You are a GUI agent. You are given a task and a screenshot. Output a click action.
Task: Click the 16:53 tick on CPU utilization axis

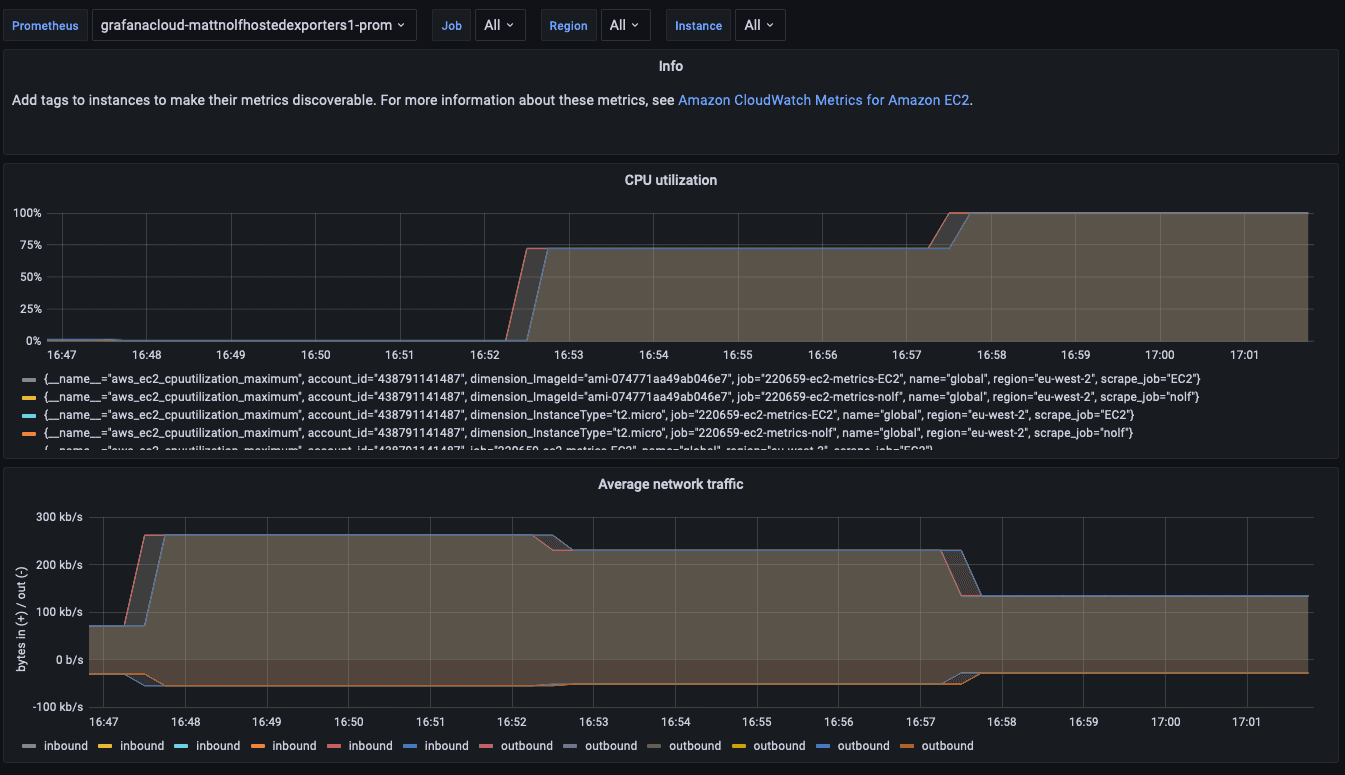(x=568, y=355)
